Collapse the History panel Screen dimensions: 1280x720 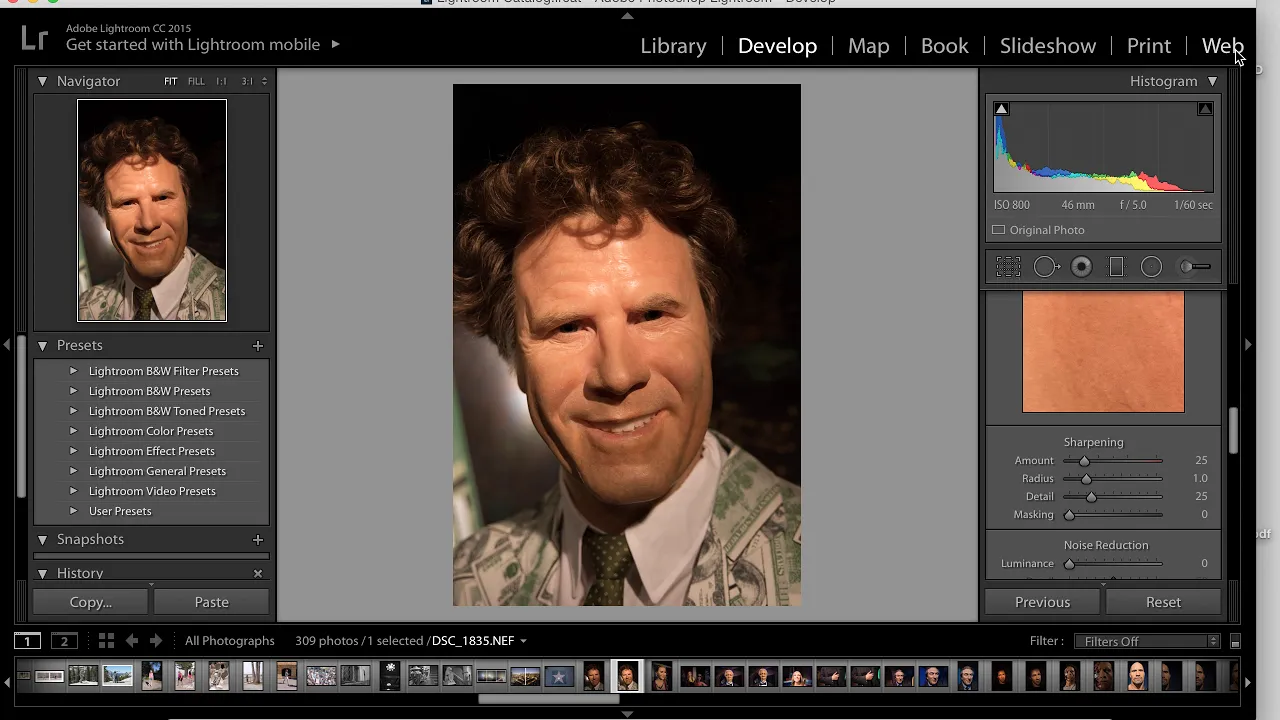[42, 573]
